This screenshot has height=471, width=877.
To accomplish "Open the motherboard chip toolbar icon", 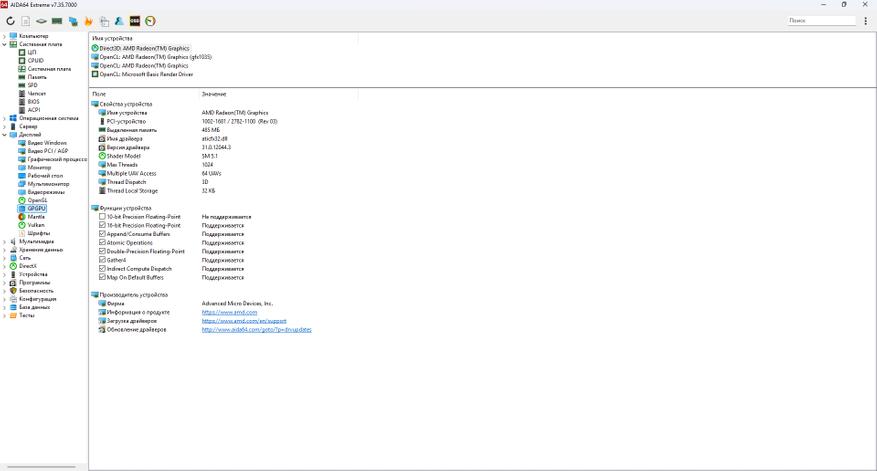I will pos(41,21).
